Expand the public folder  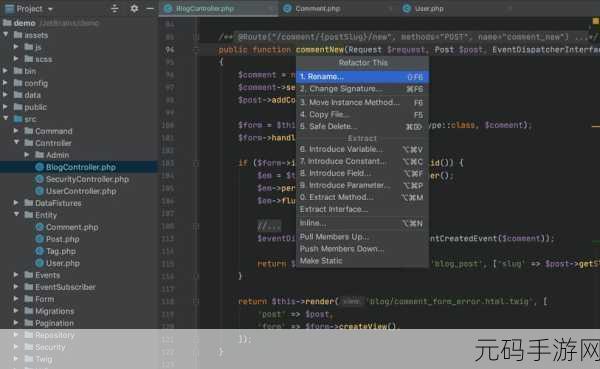pos(5,107)
